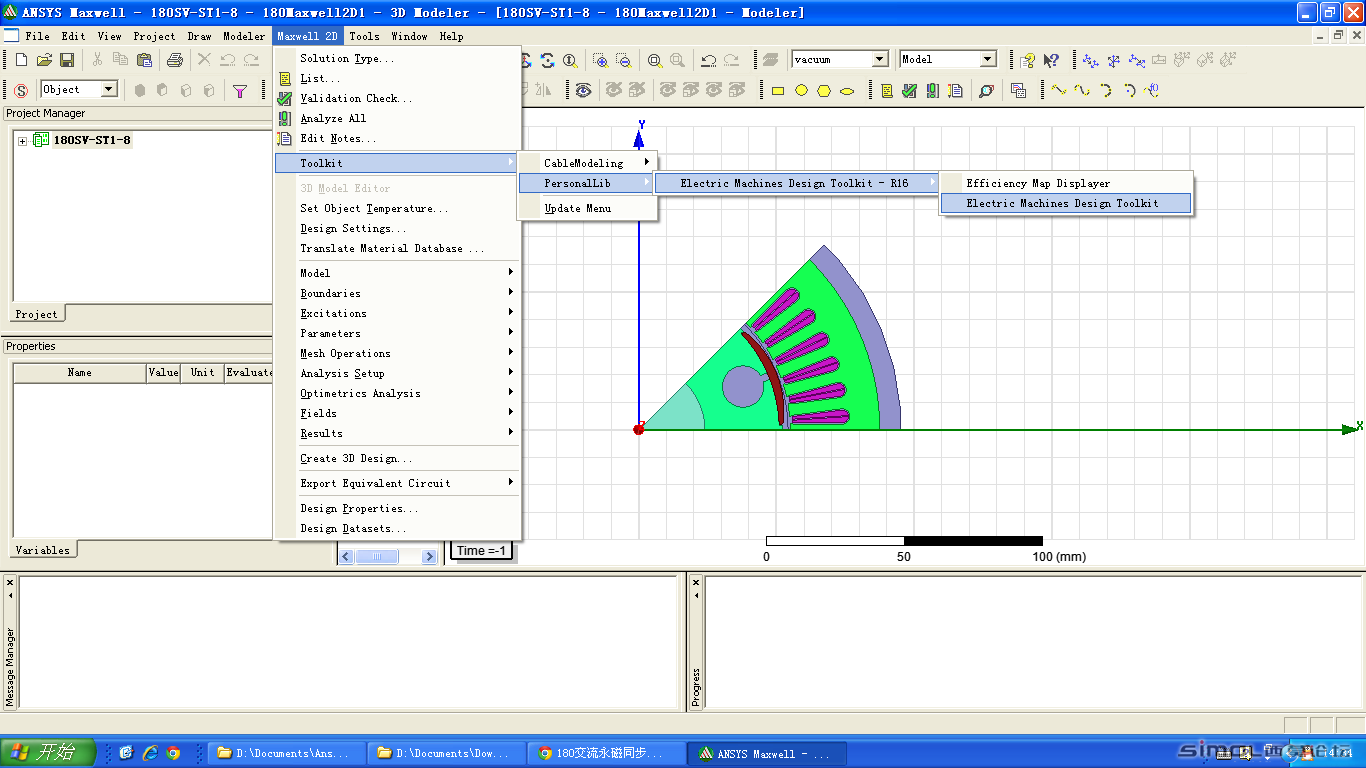The height and width of the screenshot is (768, 1366).
Task: Click the ANSYS Maxwell taskbar button
Action: (767, 753)
